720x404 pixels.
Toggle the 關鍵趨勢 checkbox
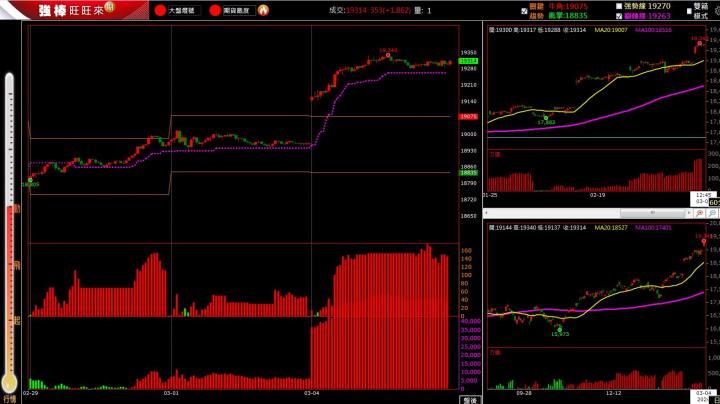pyautogui.click(x=525, y=11)
